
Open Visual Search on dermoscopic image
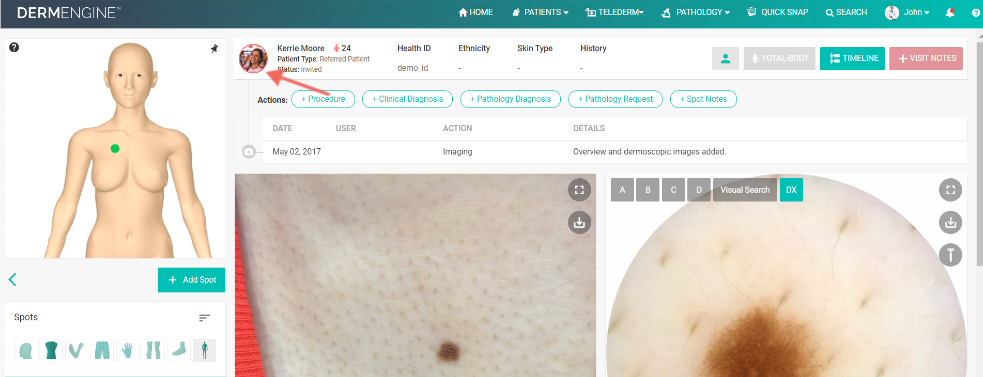click(x=745, y=190)
